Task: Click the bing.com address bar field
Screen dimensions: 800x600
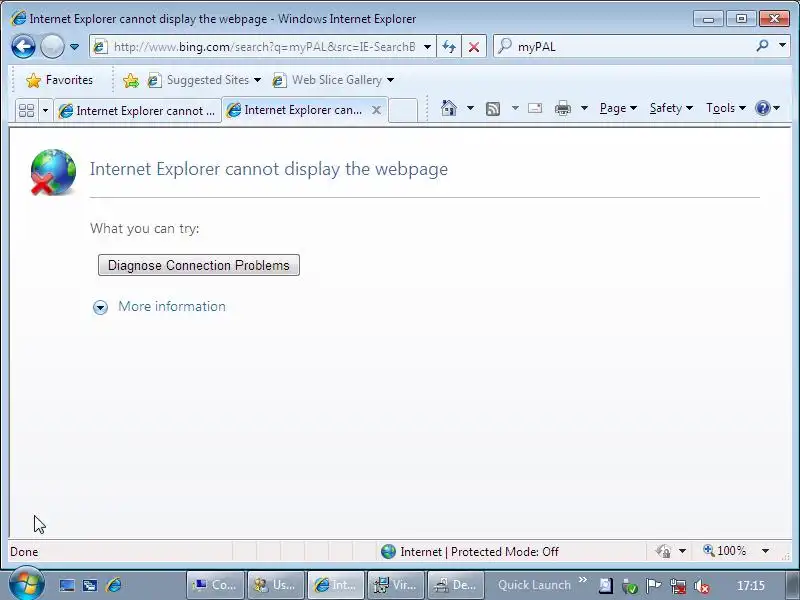Action: point(263,47)
